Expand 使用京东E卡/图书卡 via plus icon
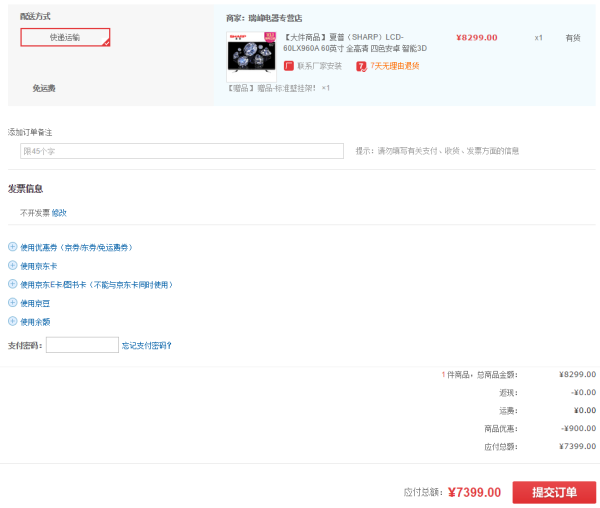Viewport: 600px width, 508px height. (x=13, y=284)
